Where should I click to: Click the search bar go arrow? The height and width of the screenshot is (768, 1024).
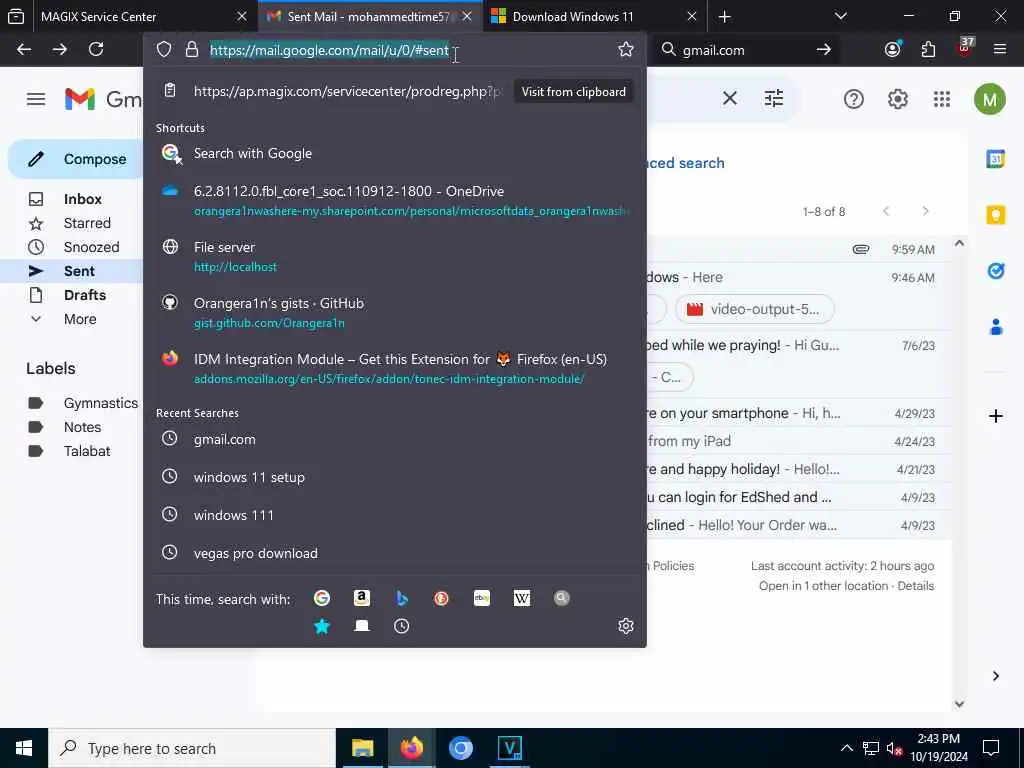(824, 50)
